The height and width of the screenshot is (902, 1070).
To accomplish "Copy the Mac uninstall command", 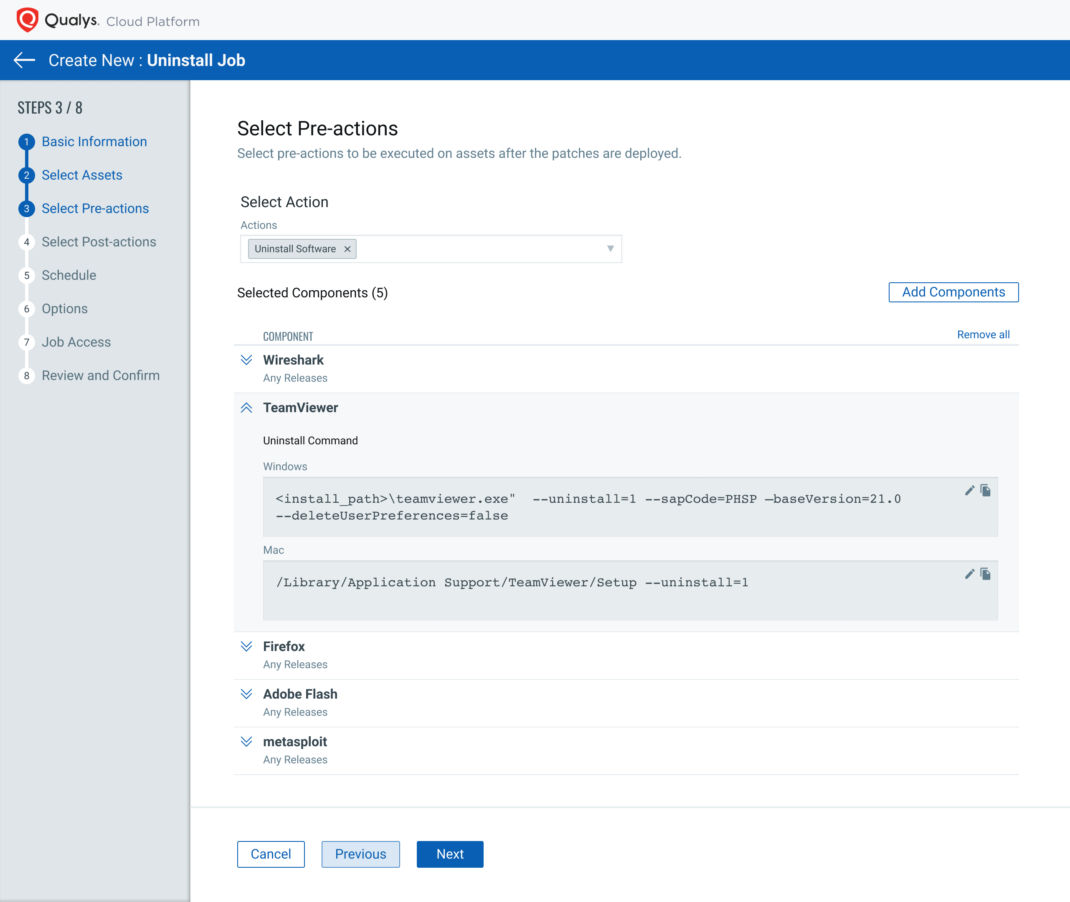I will pos(985,574).
